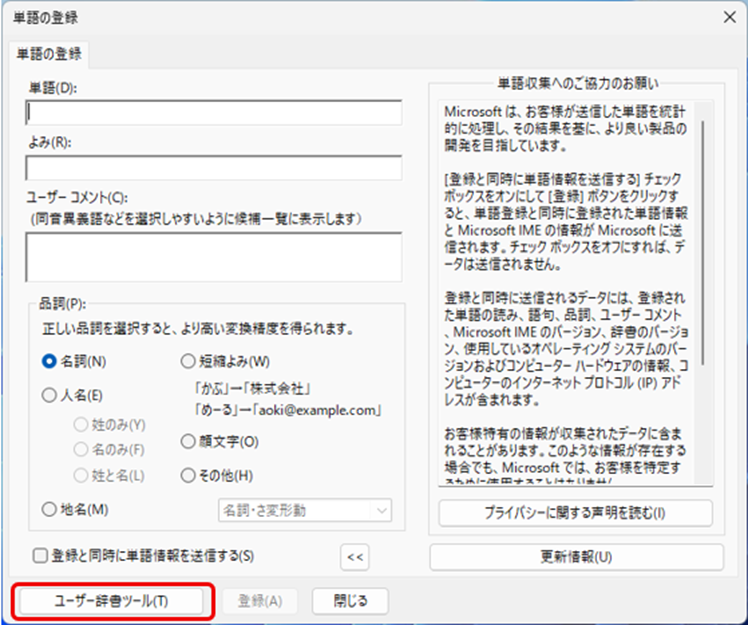
Task: Click the 単語収集へのご協力のお願い heading
Action: pyautogui.click(x=578, y=83)
